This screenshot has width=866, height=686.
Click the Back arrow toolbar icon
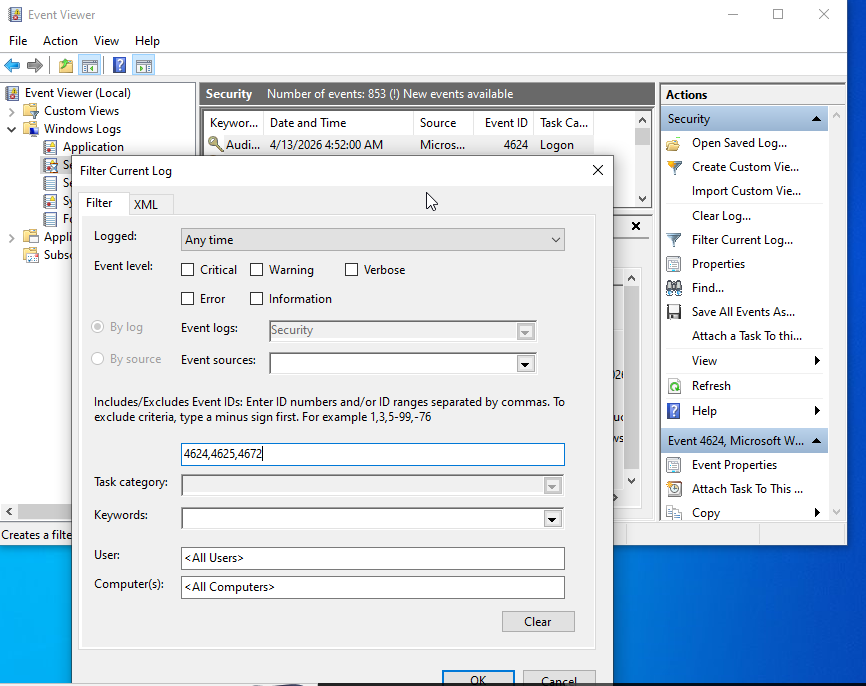[x=12, y=66]
